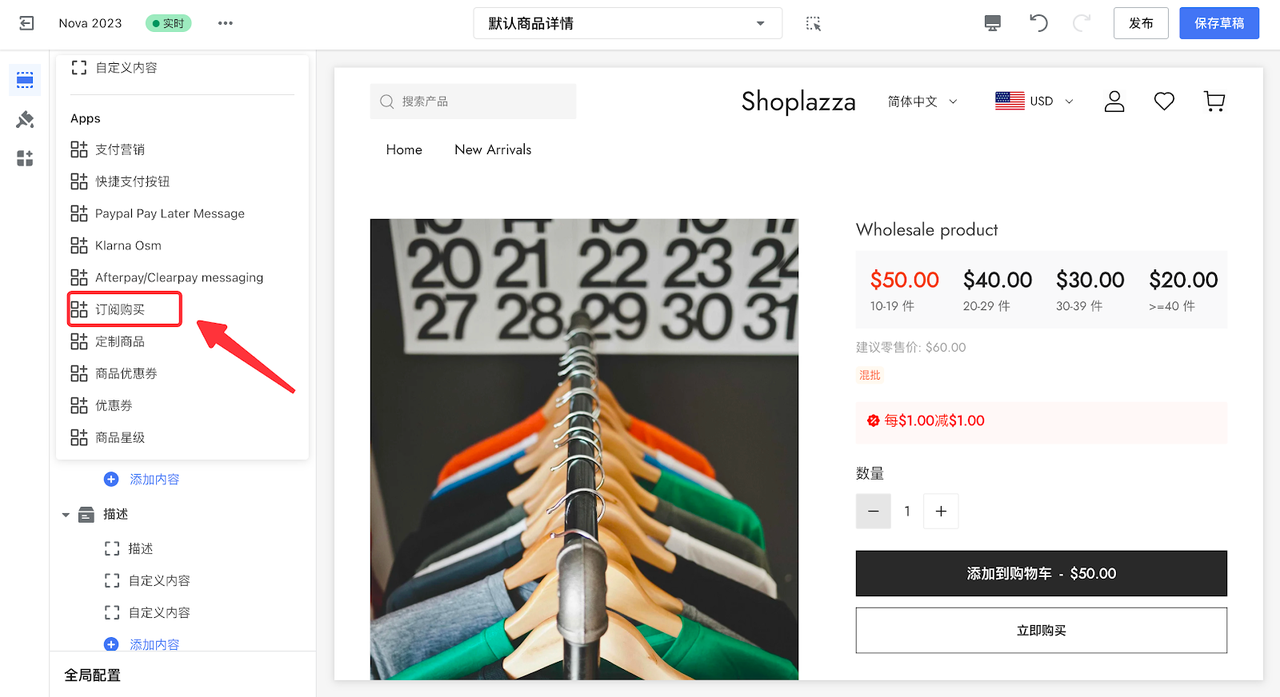Open theme settings paintbrush sidebar icon
Viewport: 1280px width, 697px height.
pos(25,120)
